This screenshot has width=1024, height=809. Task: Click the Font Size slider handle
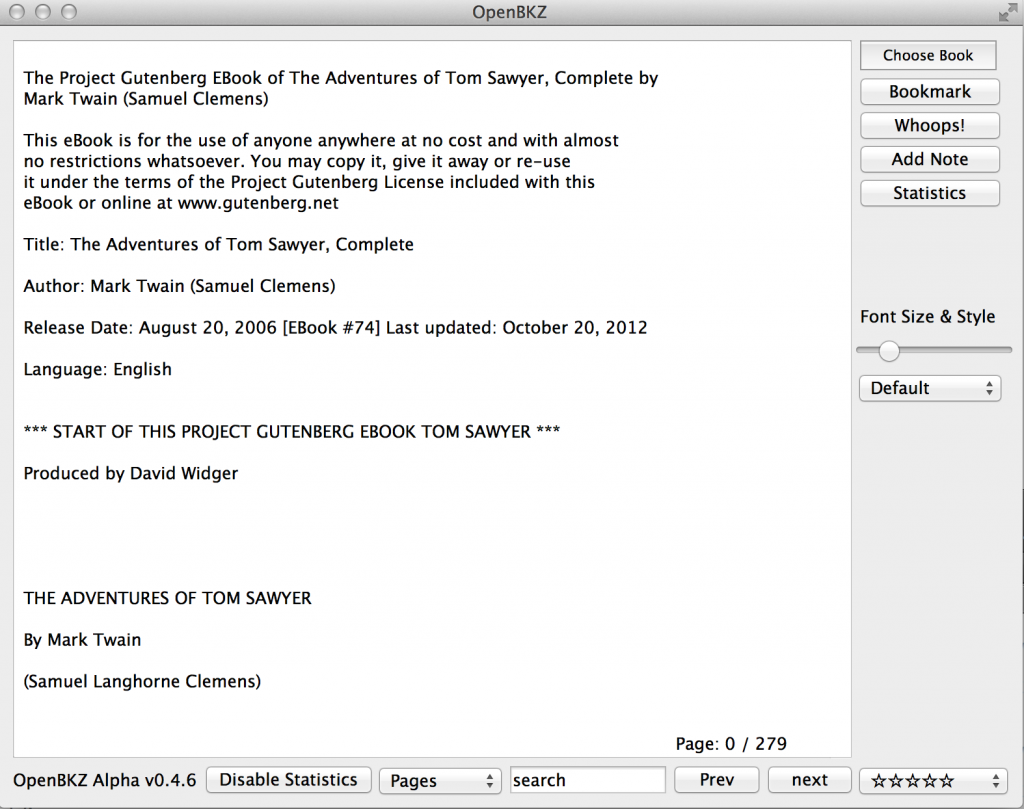pos(888,350)
